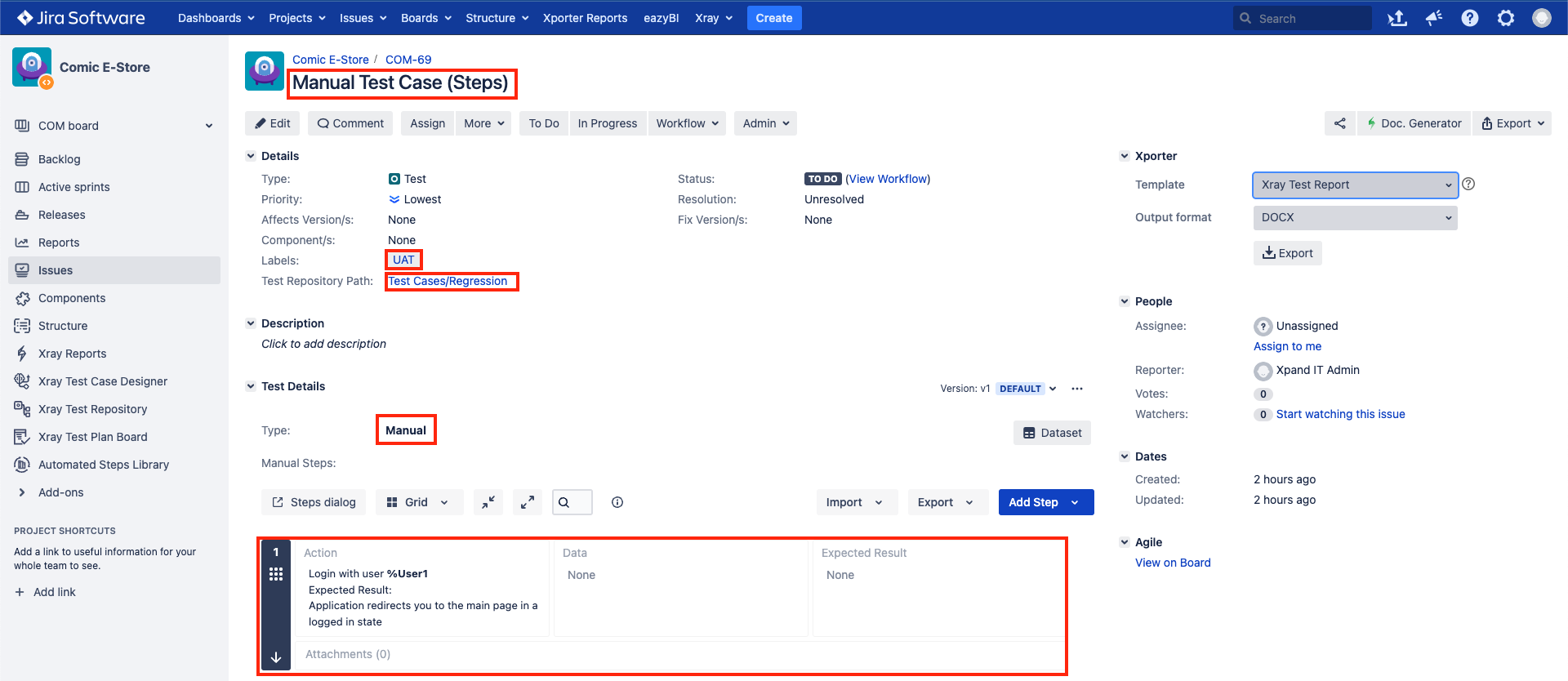Image resolution: width=1568 pixels, height=681 pixels.
Task: Click the step 1 drag handle grid icon
Action: [x=276, y=574]
